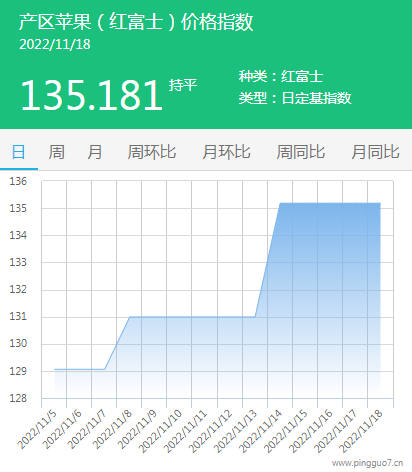The width and height of the screenshot is (412, 472).
Task: Click the 持平 status indicator
Action: 183,85
